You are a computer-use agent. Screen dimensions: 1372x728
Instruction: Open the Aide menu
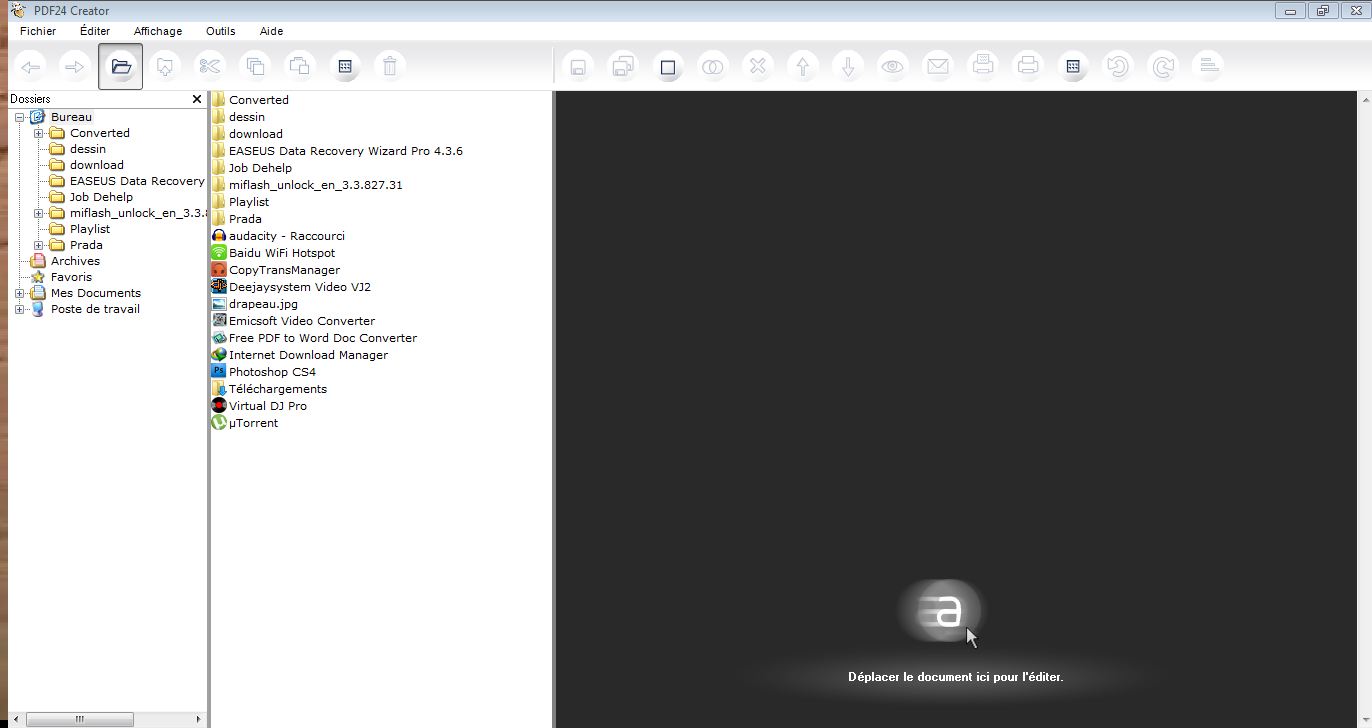[x=271, y=31]
